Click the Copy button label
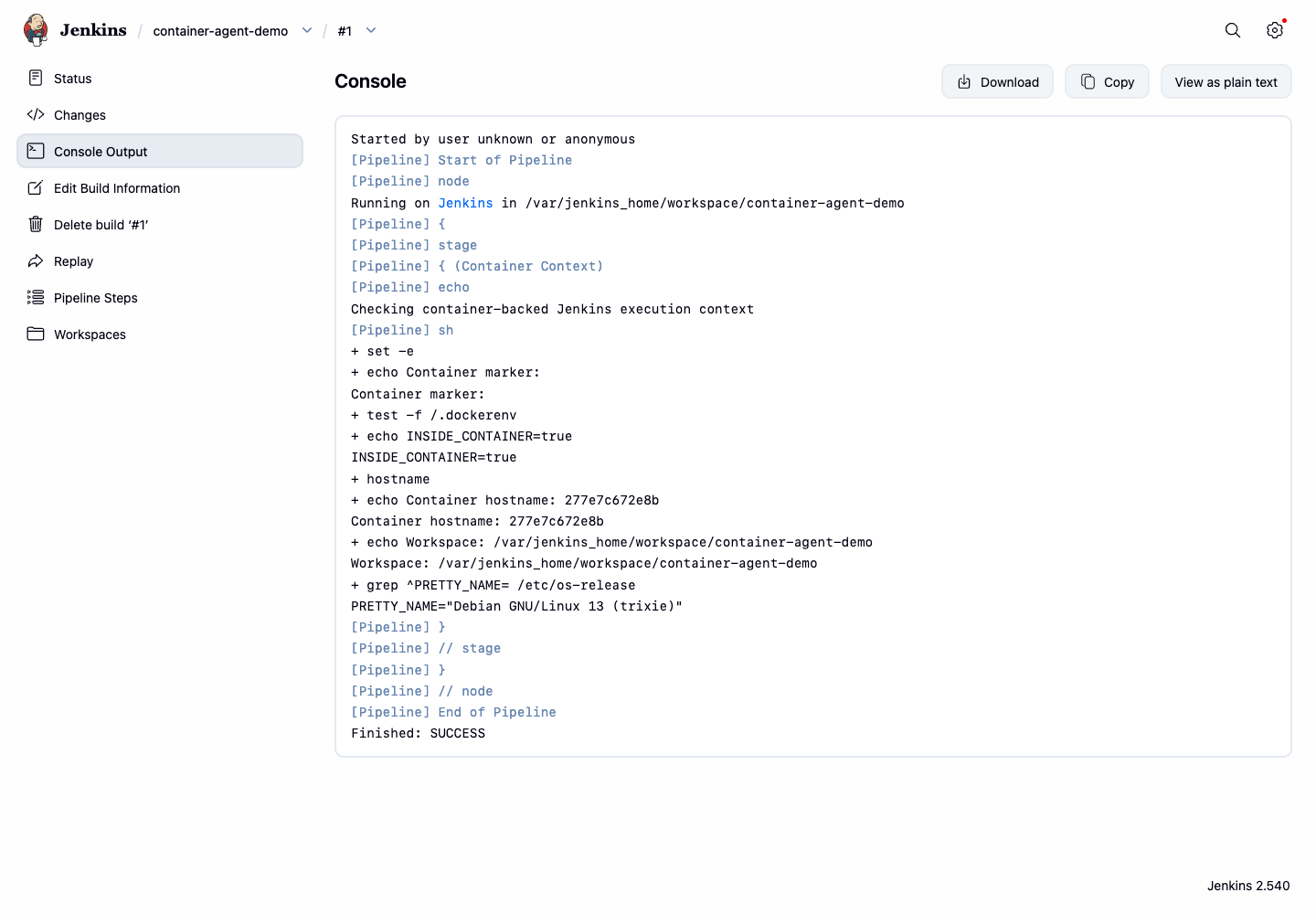1316x914 pixels. [1119, 82]
